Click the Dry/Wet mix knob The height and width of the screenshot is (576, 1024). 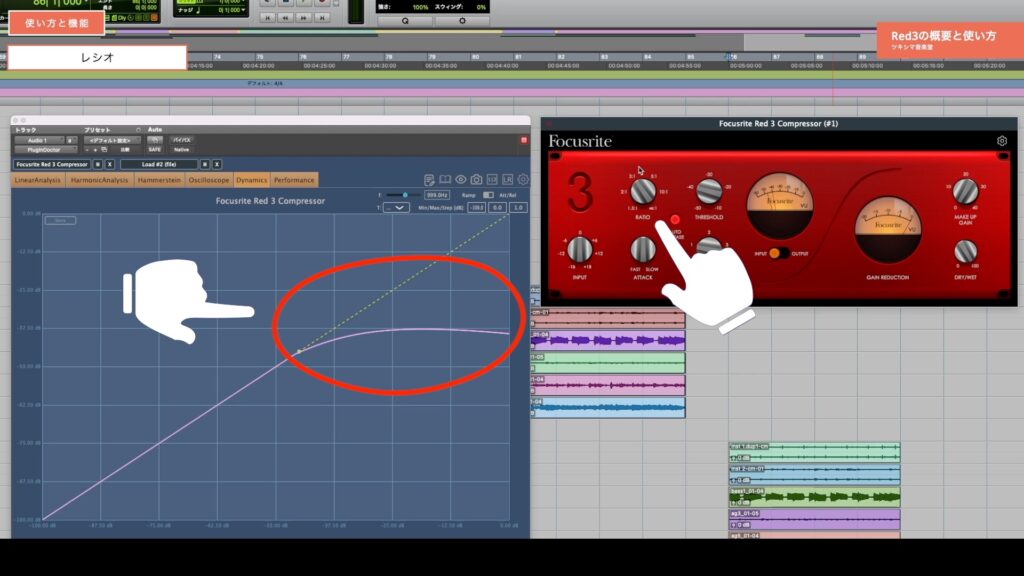pyautogui.click(x=965, y=251)
